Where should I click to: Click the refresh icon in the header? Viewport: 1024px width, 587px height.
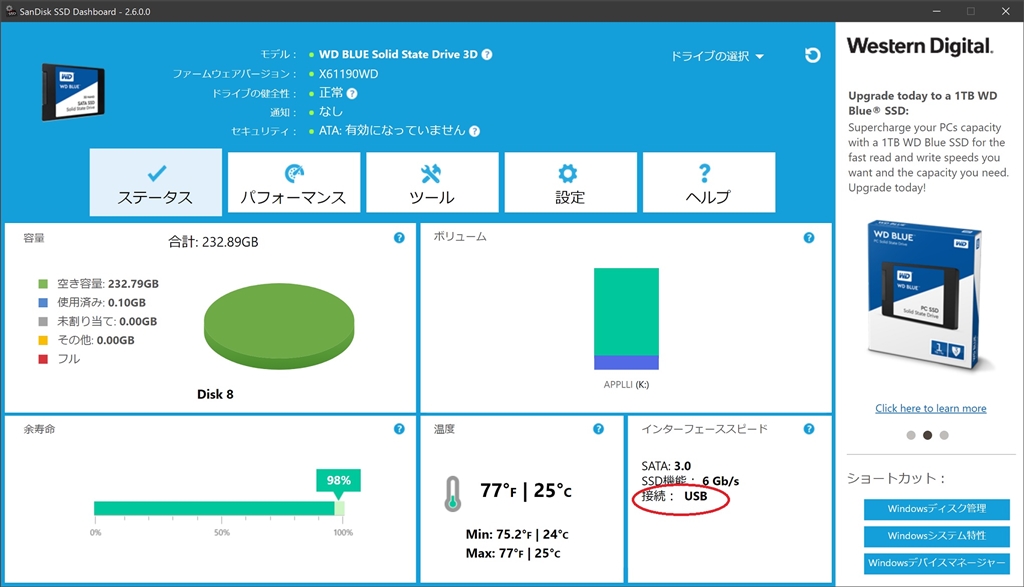click(812, 56)
